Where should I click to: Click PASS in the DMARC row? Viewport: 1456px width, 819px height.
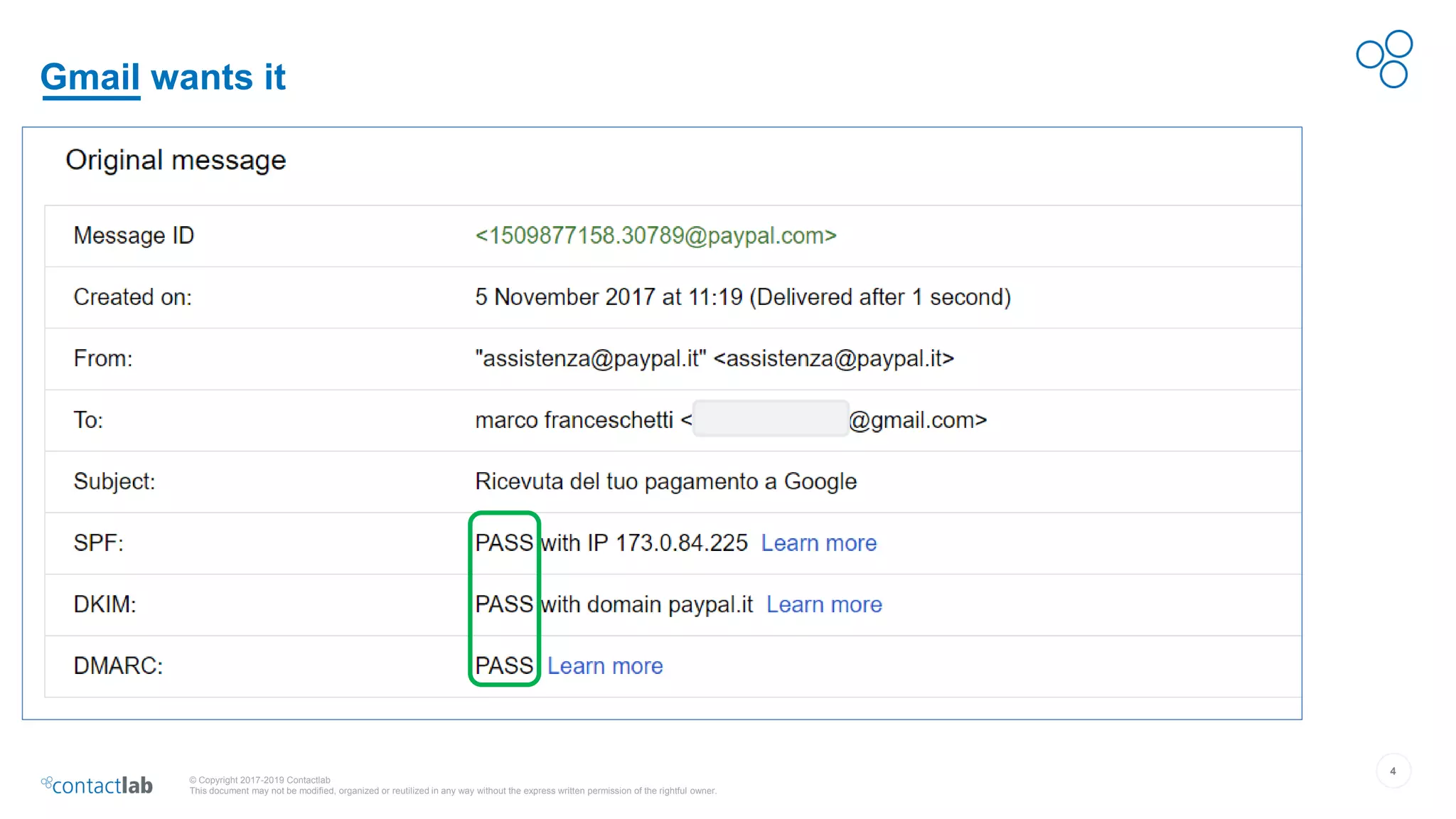[x=504, y=666]
